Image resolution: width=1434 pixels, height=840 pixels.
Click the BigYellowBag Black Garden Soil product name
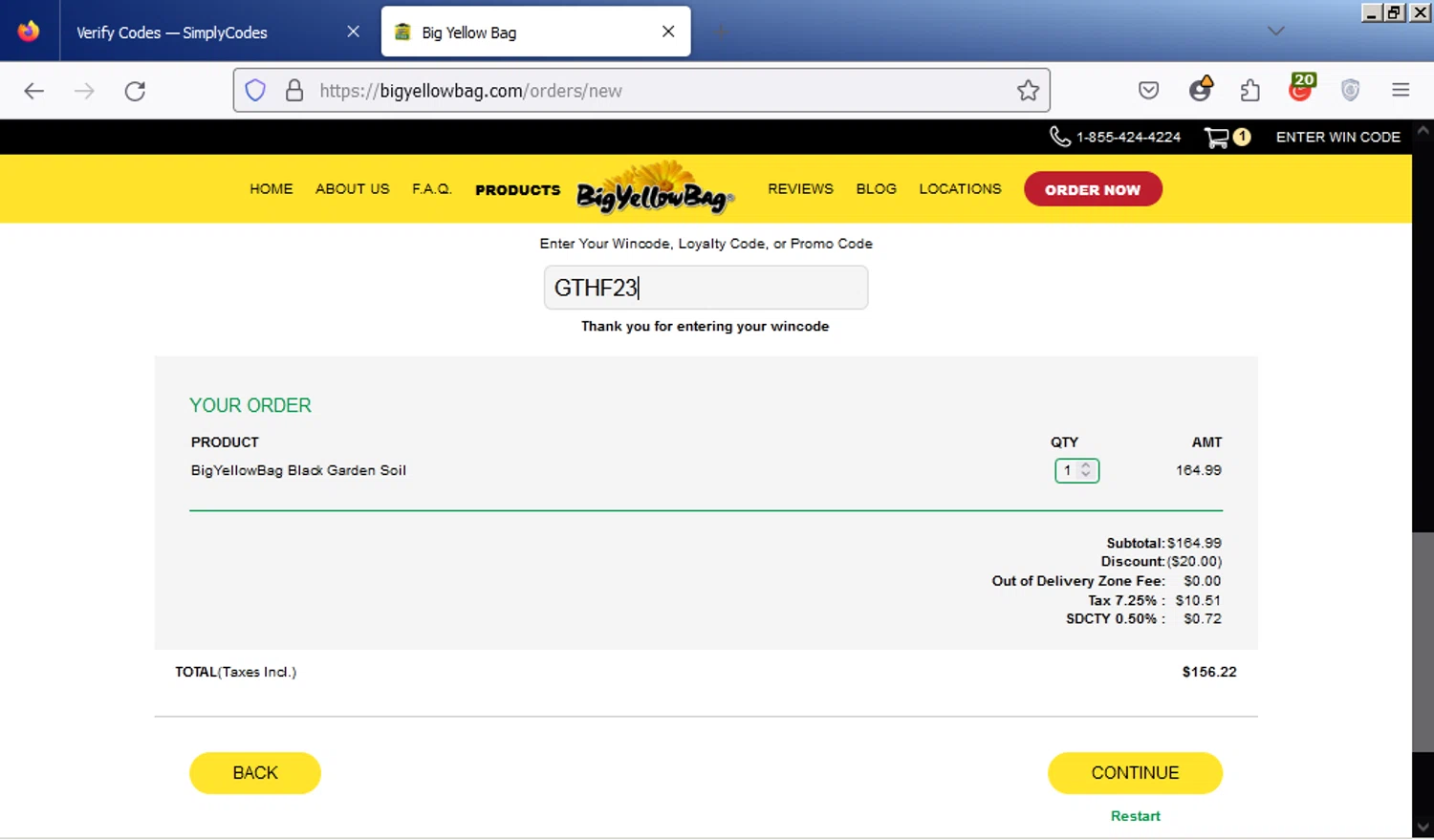(298, 470)
